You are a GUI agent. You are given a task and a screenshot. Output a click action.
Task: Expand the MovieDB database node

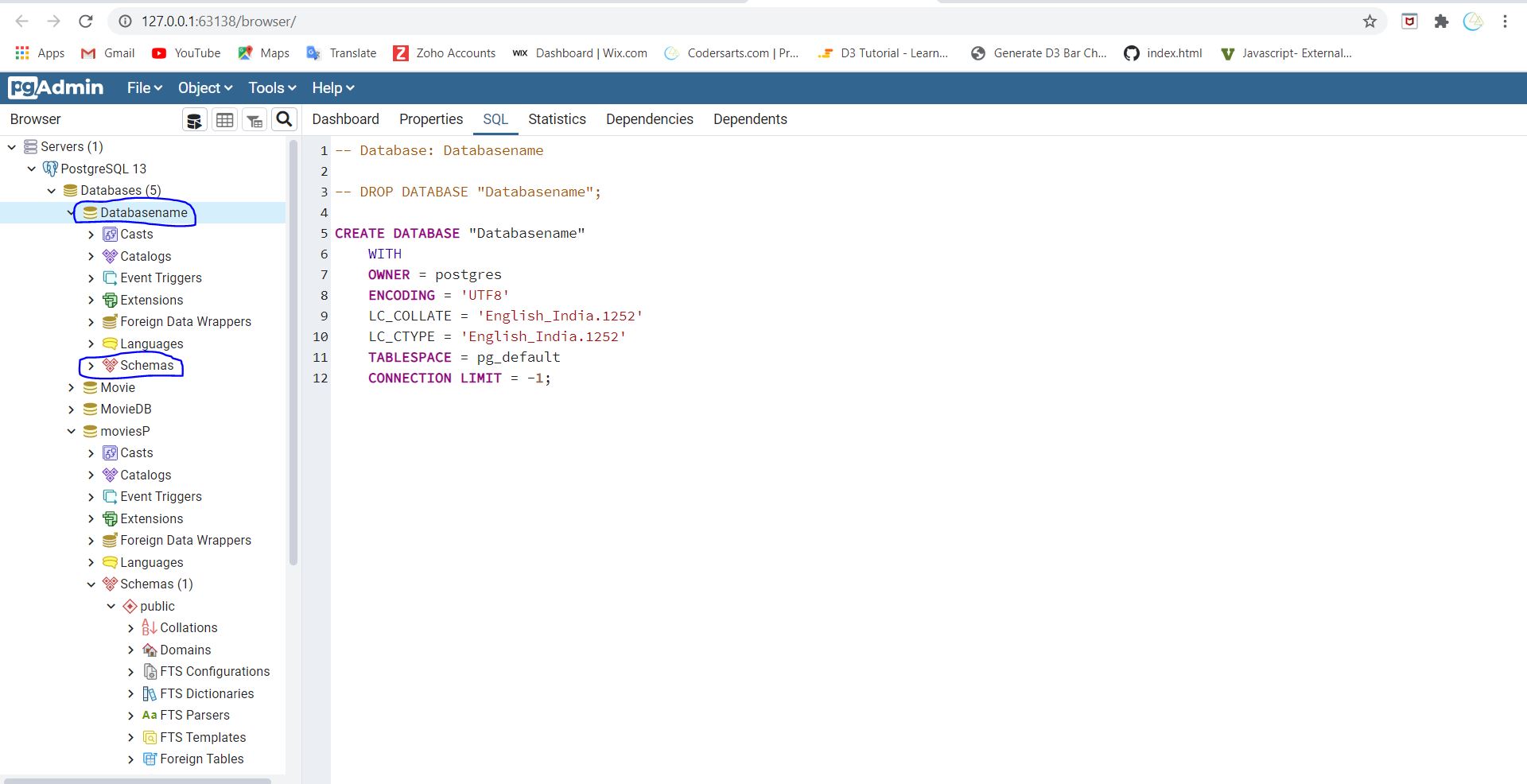point(72,409)
